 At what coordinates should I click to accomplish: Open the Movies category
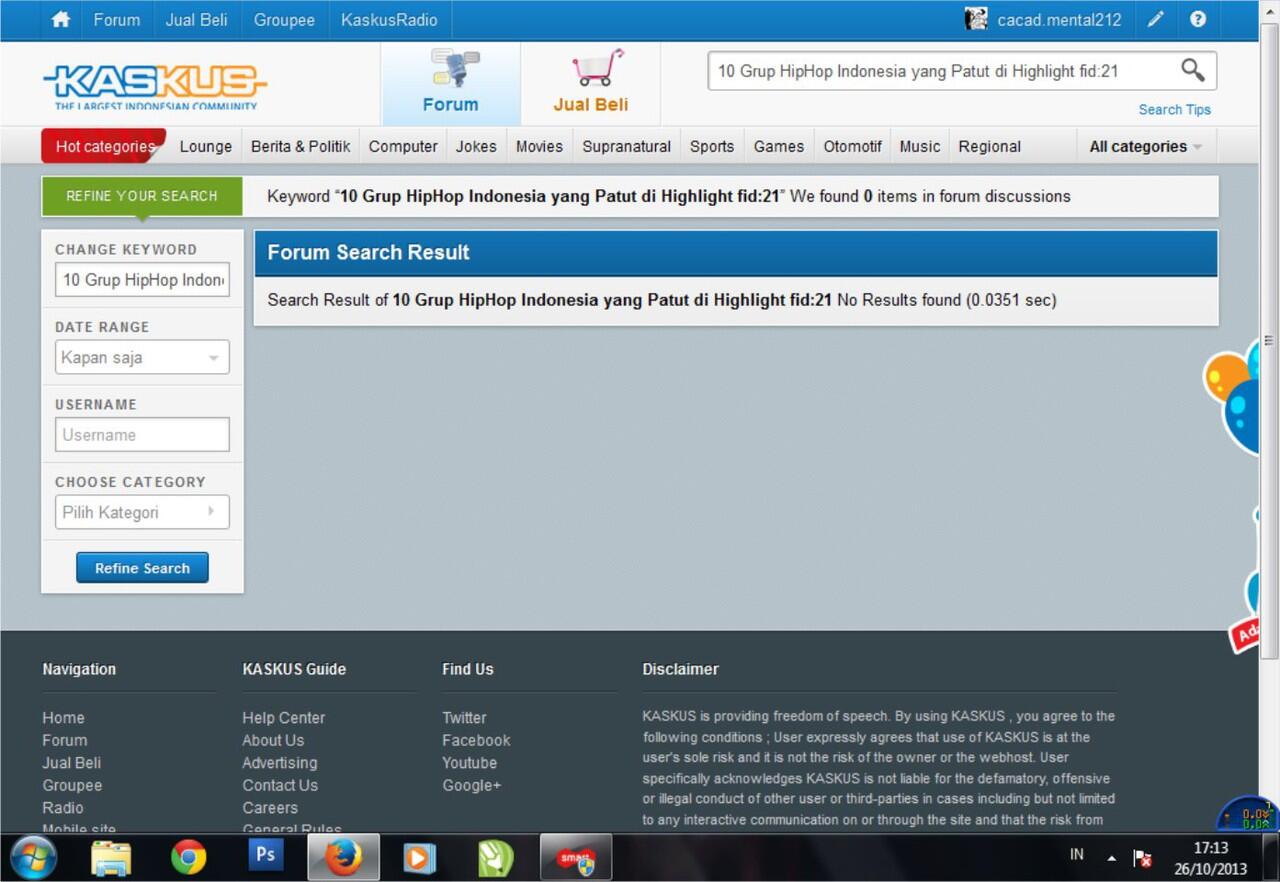(539, 146)
